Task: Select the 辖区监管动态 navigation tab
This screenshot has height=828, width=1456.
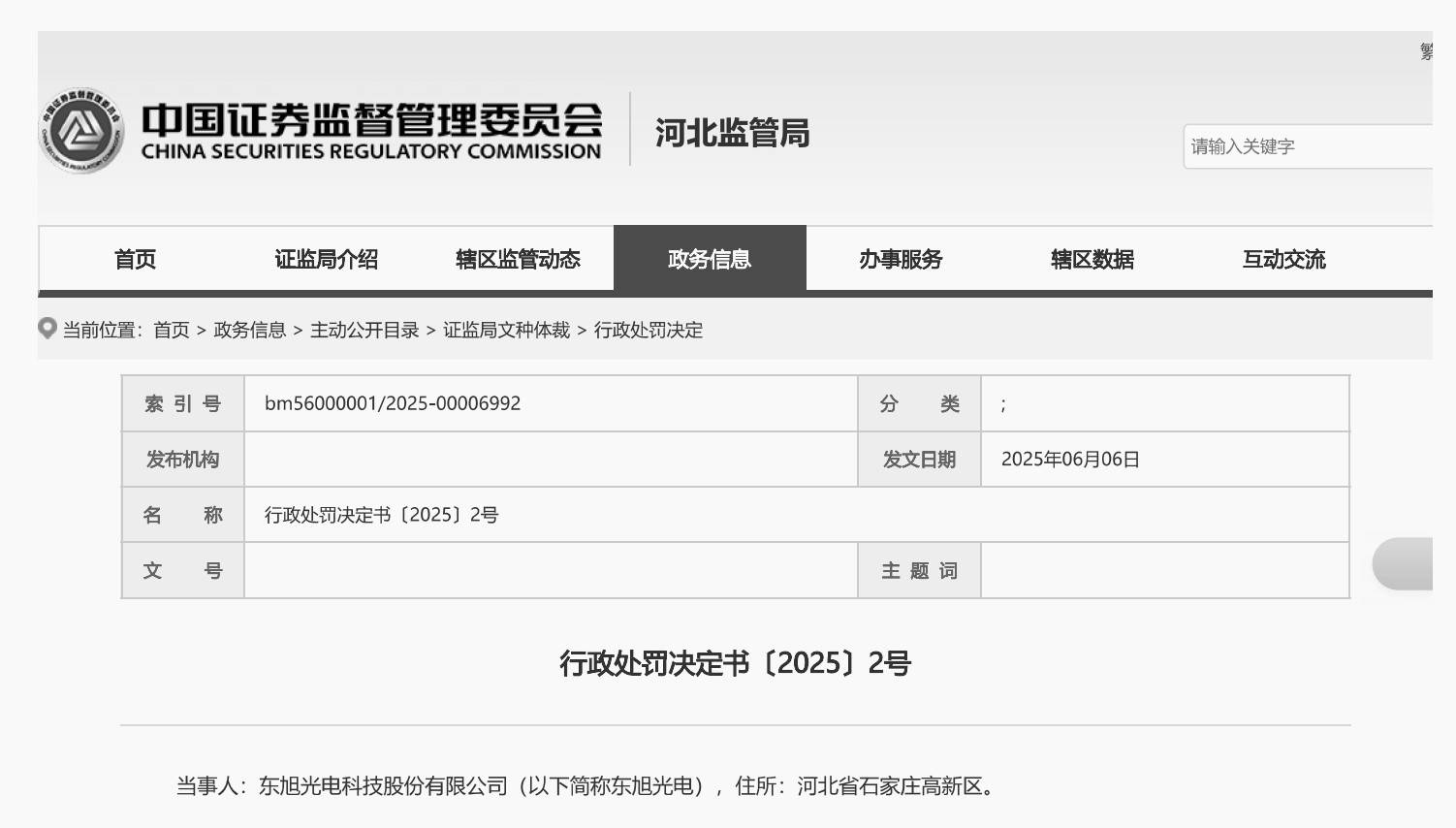Action: click(518, 259)
